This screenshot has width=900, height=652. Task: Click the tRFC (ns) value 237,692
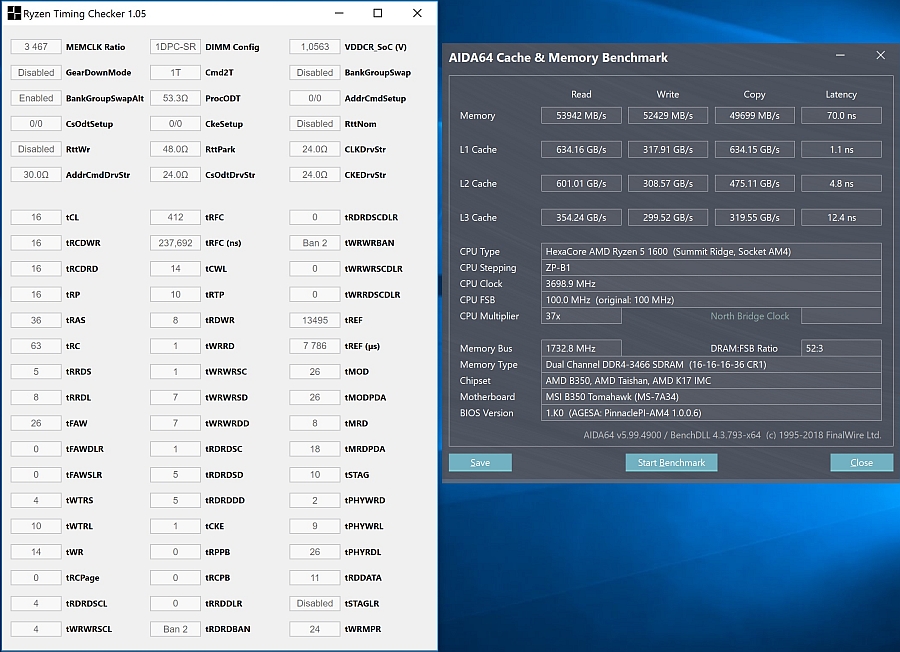176,243
